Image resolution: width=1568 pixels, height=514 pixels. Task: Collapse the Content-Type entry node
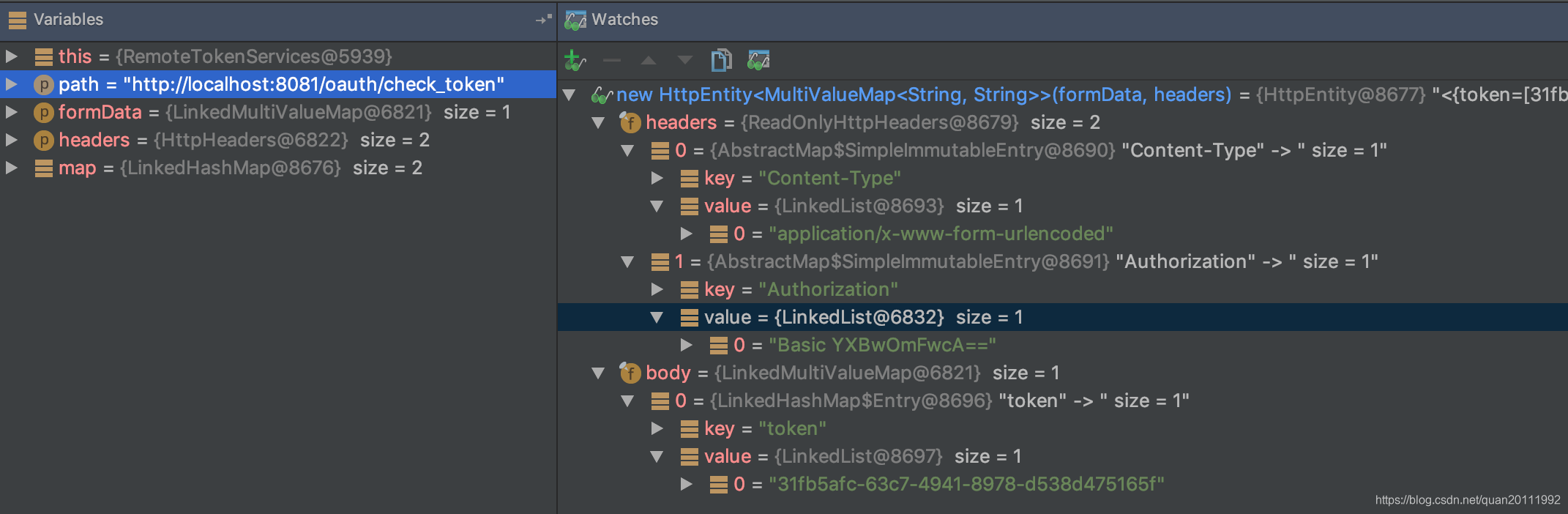tap(627, 151)
